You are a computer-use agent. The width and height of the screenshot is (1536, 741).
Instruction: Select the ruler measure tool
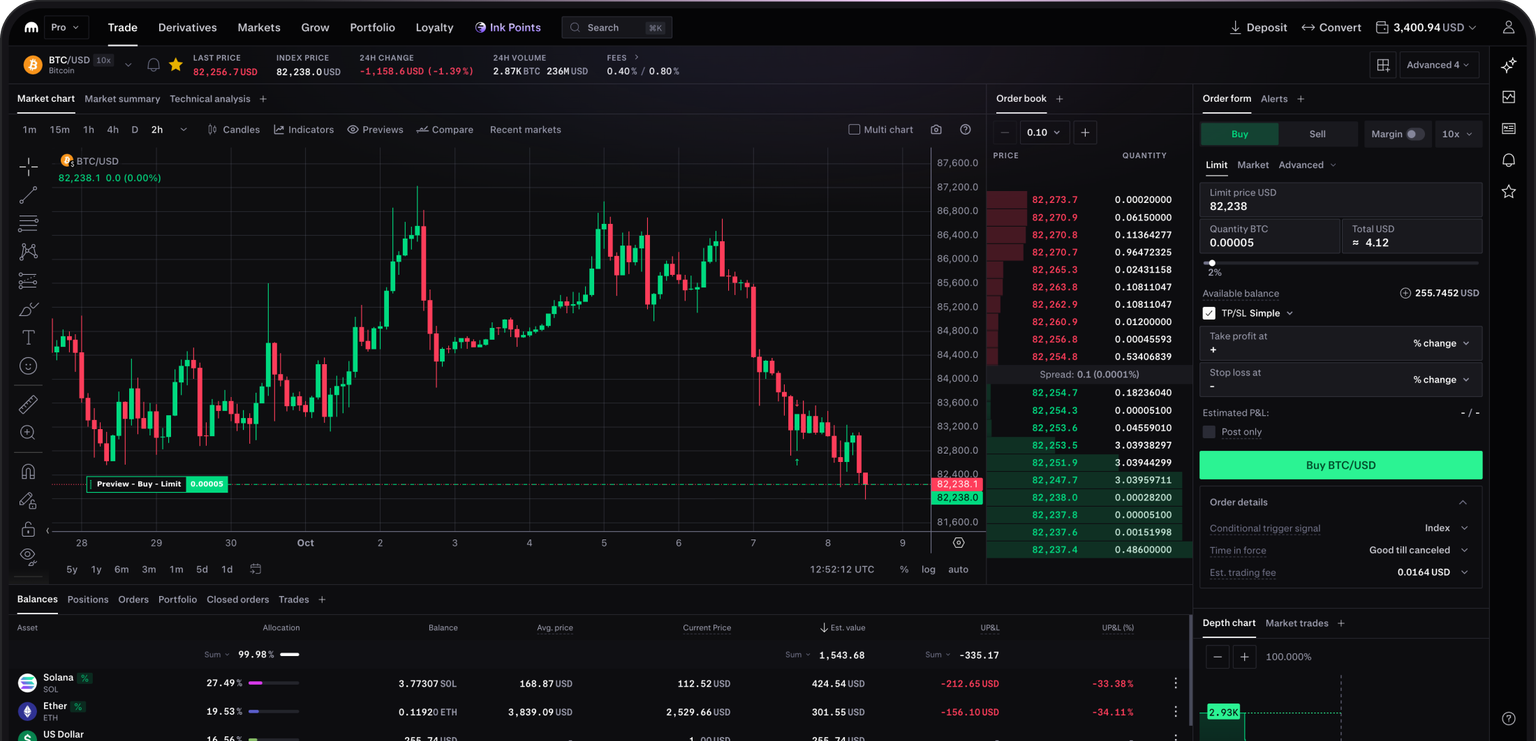point(28,404)
